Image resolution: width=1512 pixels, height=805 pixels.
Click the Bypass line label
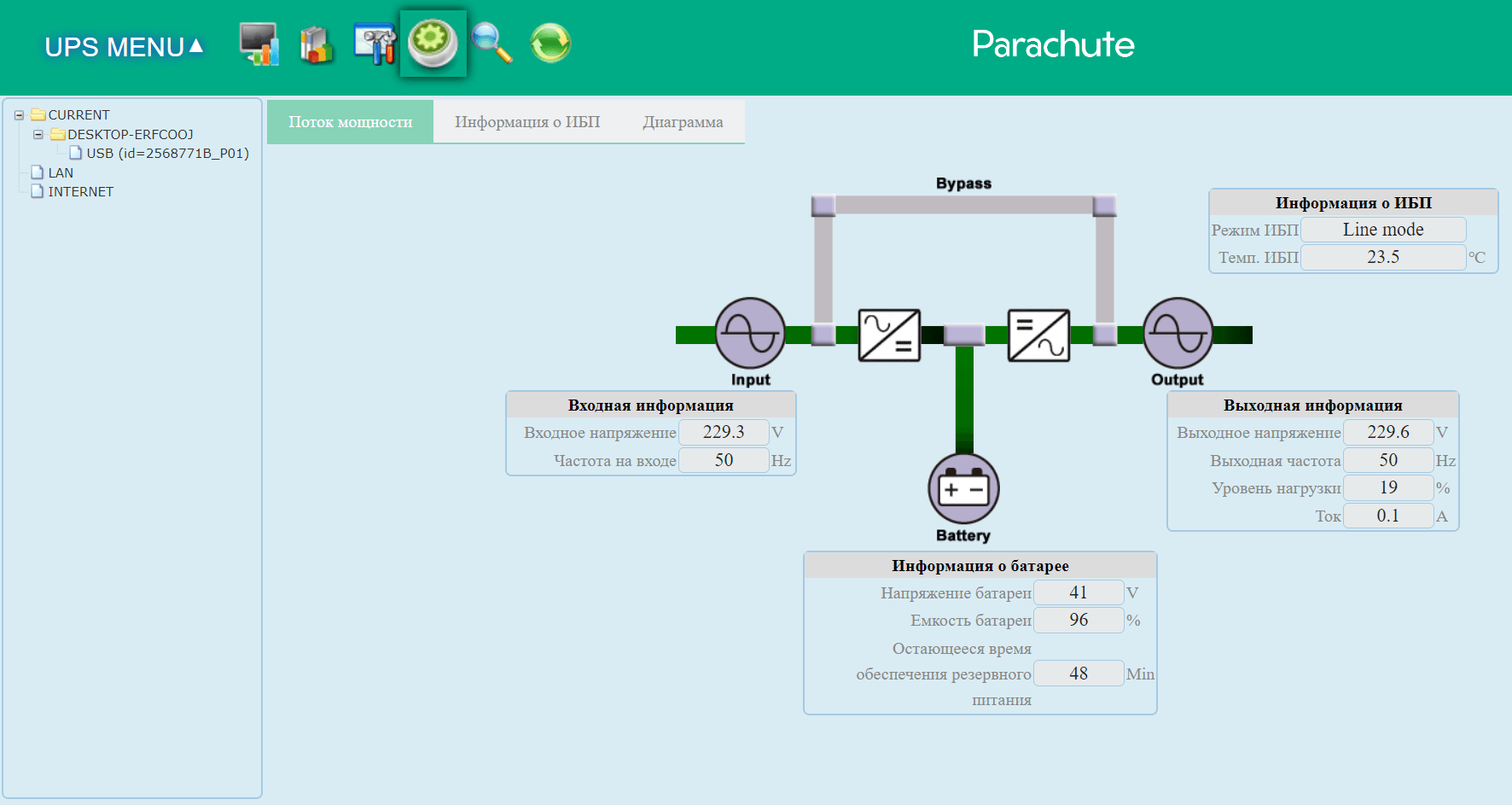pos(963,184)
